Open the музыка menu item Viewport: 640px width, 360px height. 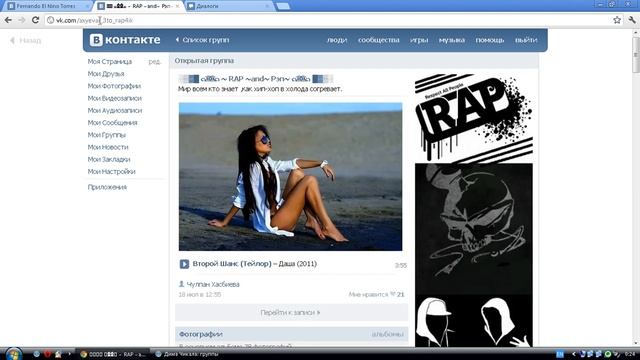(x=452, y=40)
